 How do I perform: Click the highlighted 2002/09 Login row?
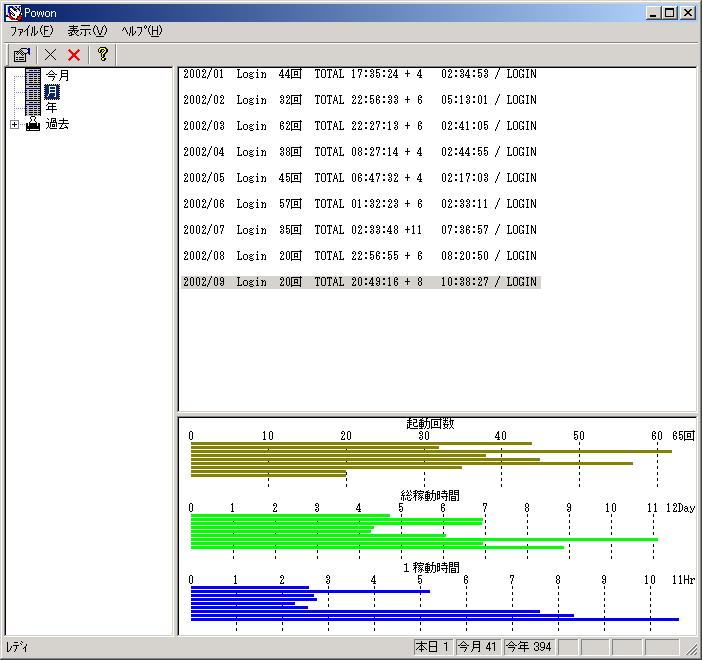coord(360,282)
